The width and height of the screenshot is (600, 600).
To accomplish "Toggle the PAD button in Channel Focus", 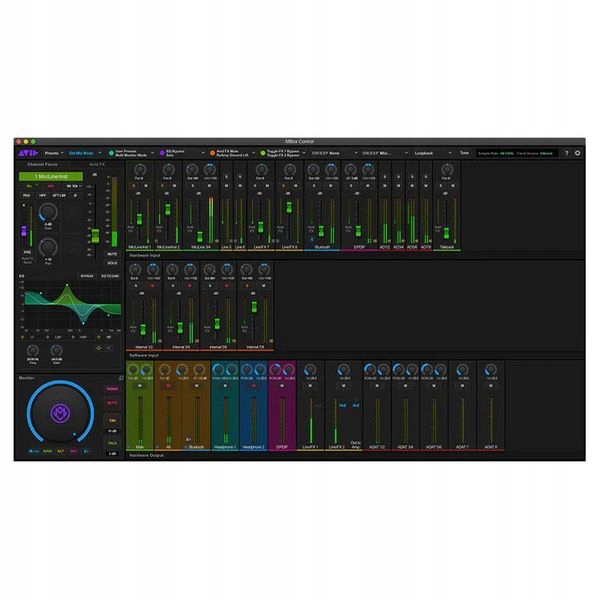I will pyautogui.click(x=26, y=196).
